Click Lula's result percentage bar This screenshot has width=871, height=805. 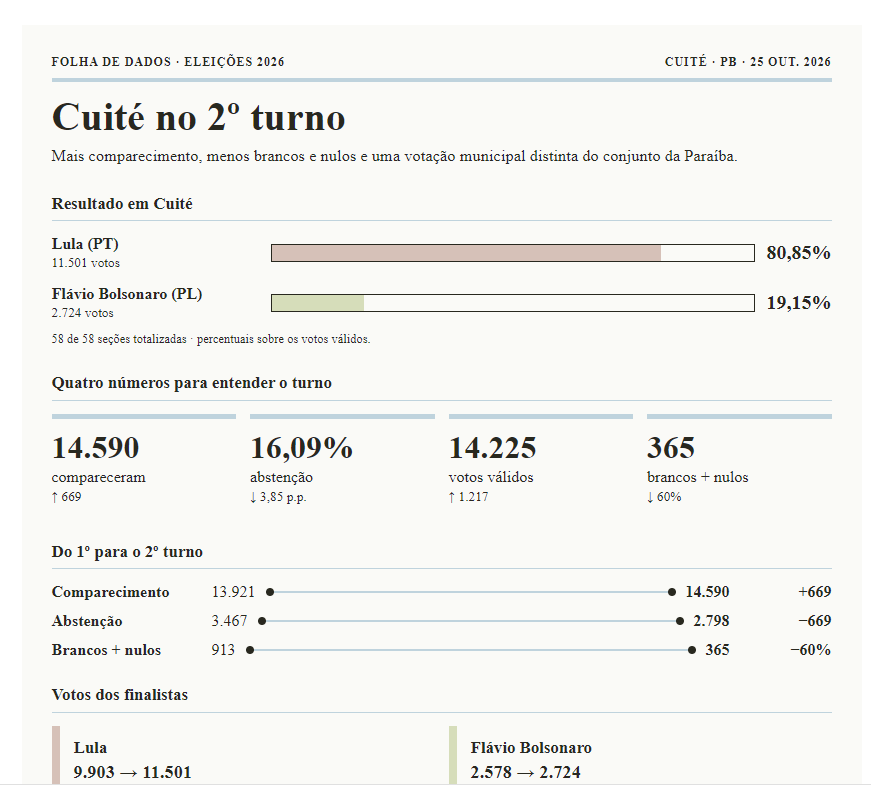point(513,253)
